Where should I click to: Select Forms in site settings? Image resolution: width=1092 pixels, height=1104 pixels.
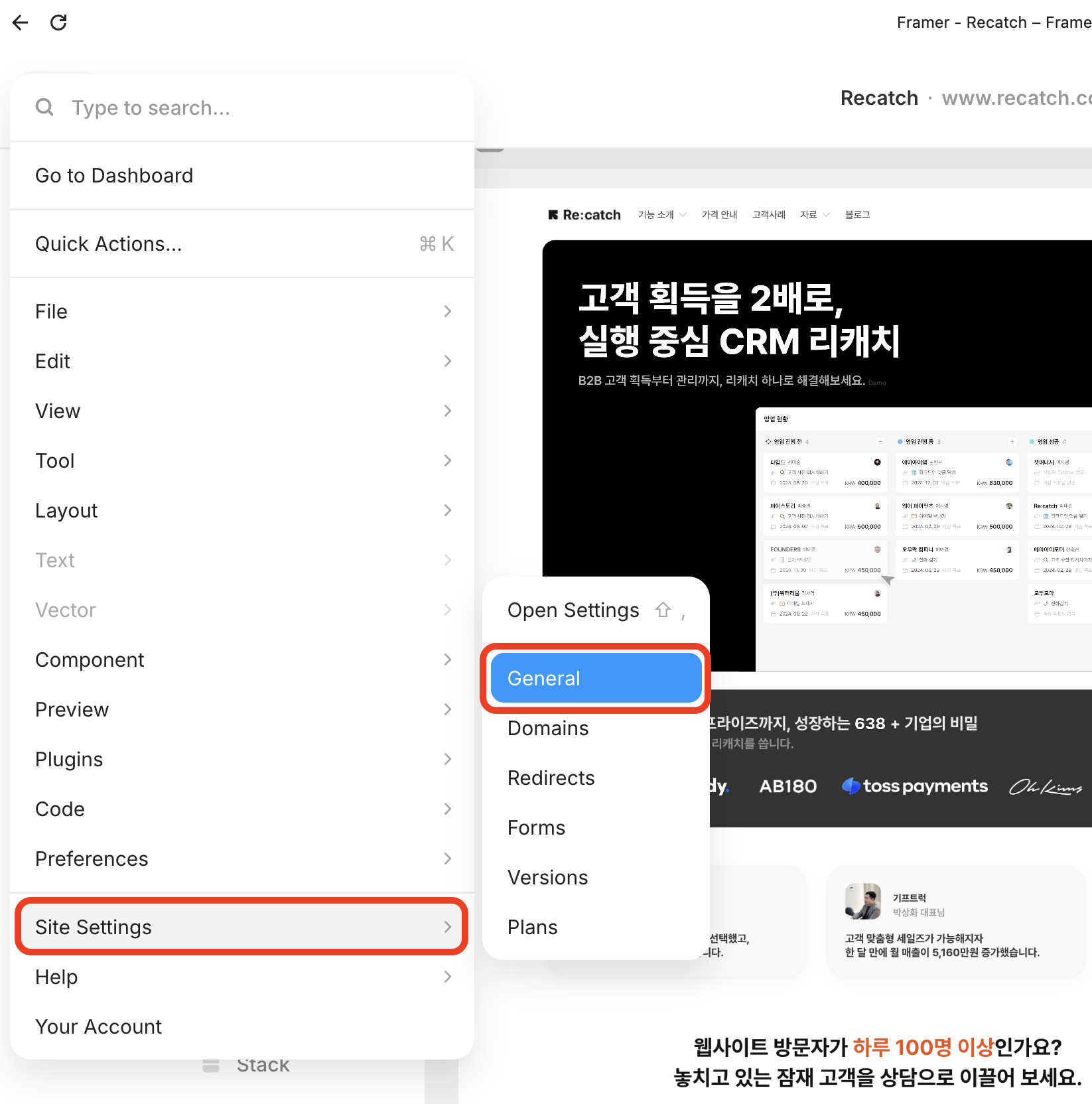pos(596,827)
